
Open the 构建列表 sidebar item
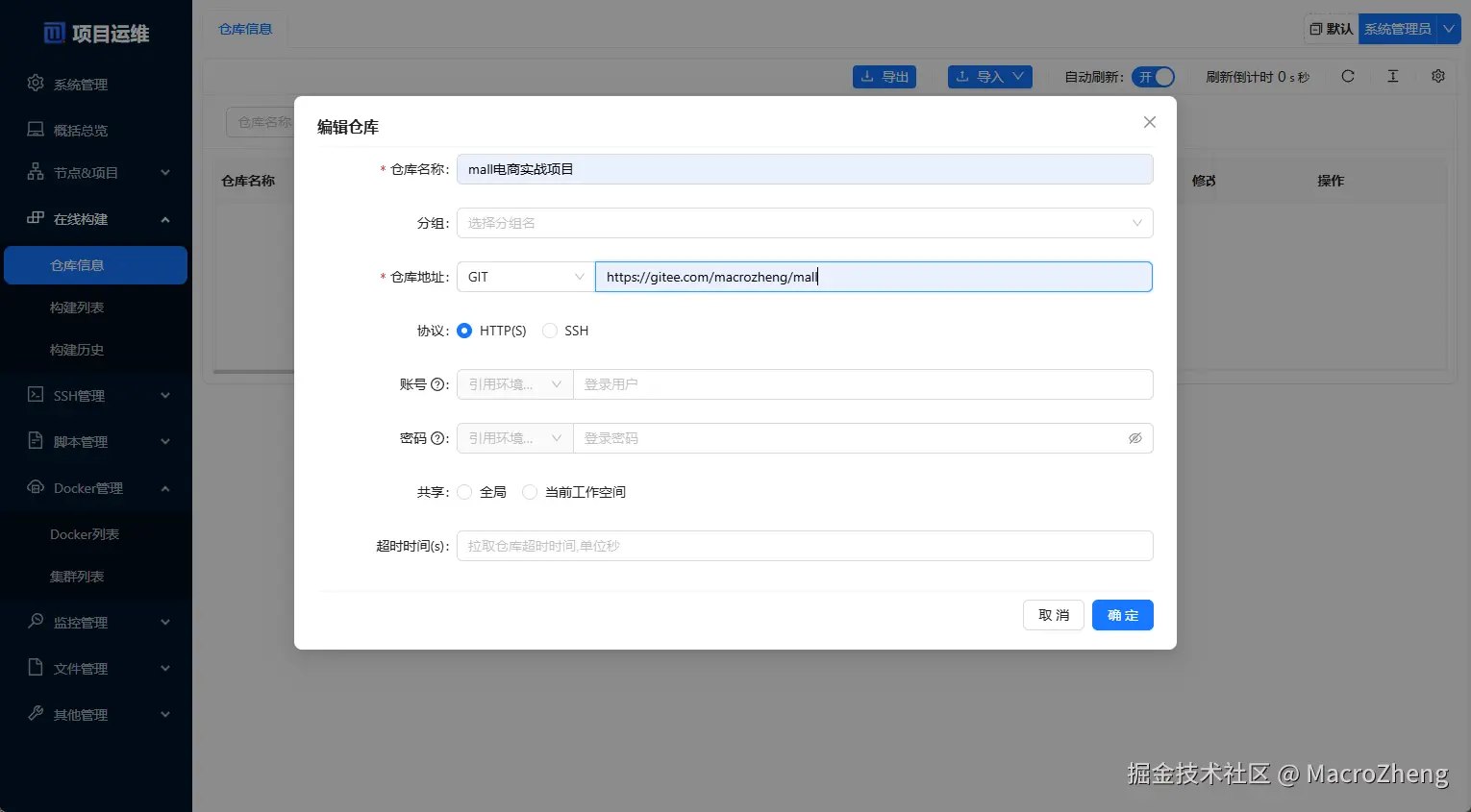[x=95, y=308]
